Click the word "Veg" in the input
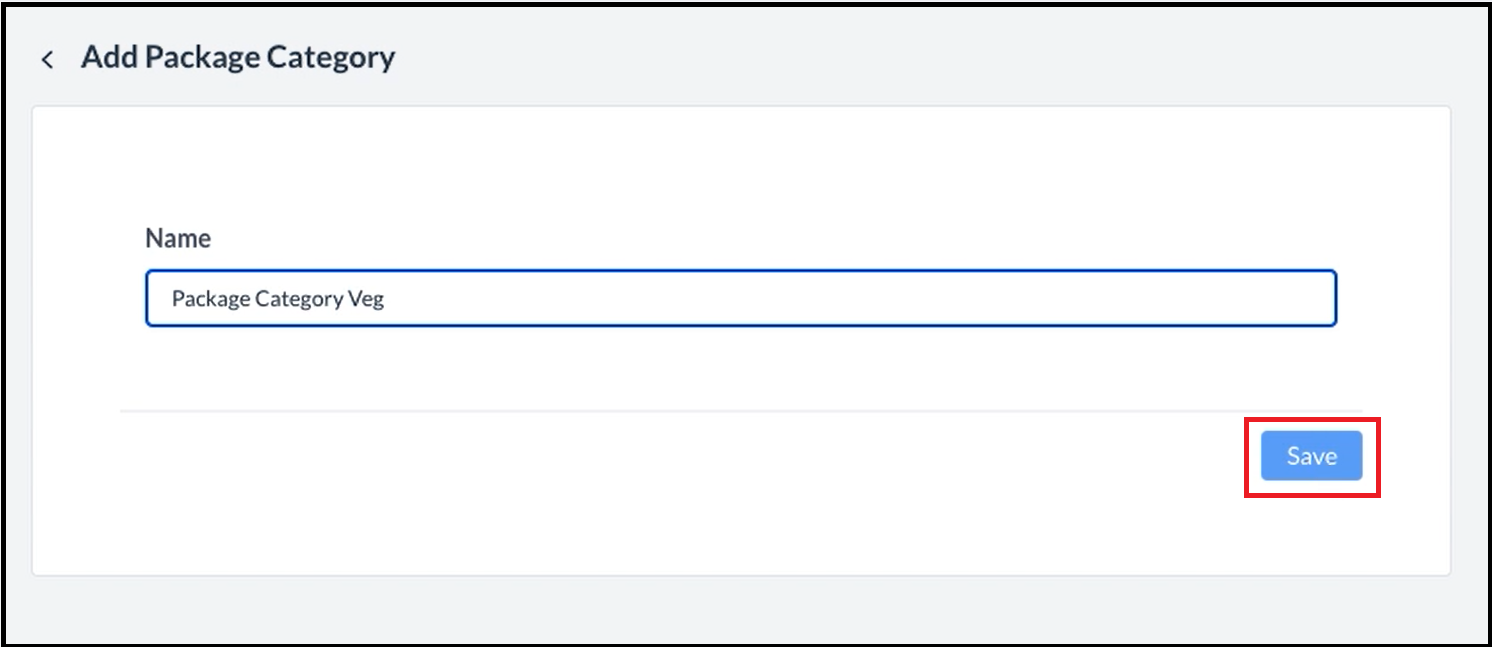The height and width of the screenshot is (647, 1492). (366, 299)
